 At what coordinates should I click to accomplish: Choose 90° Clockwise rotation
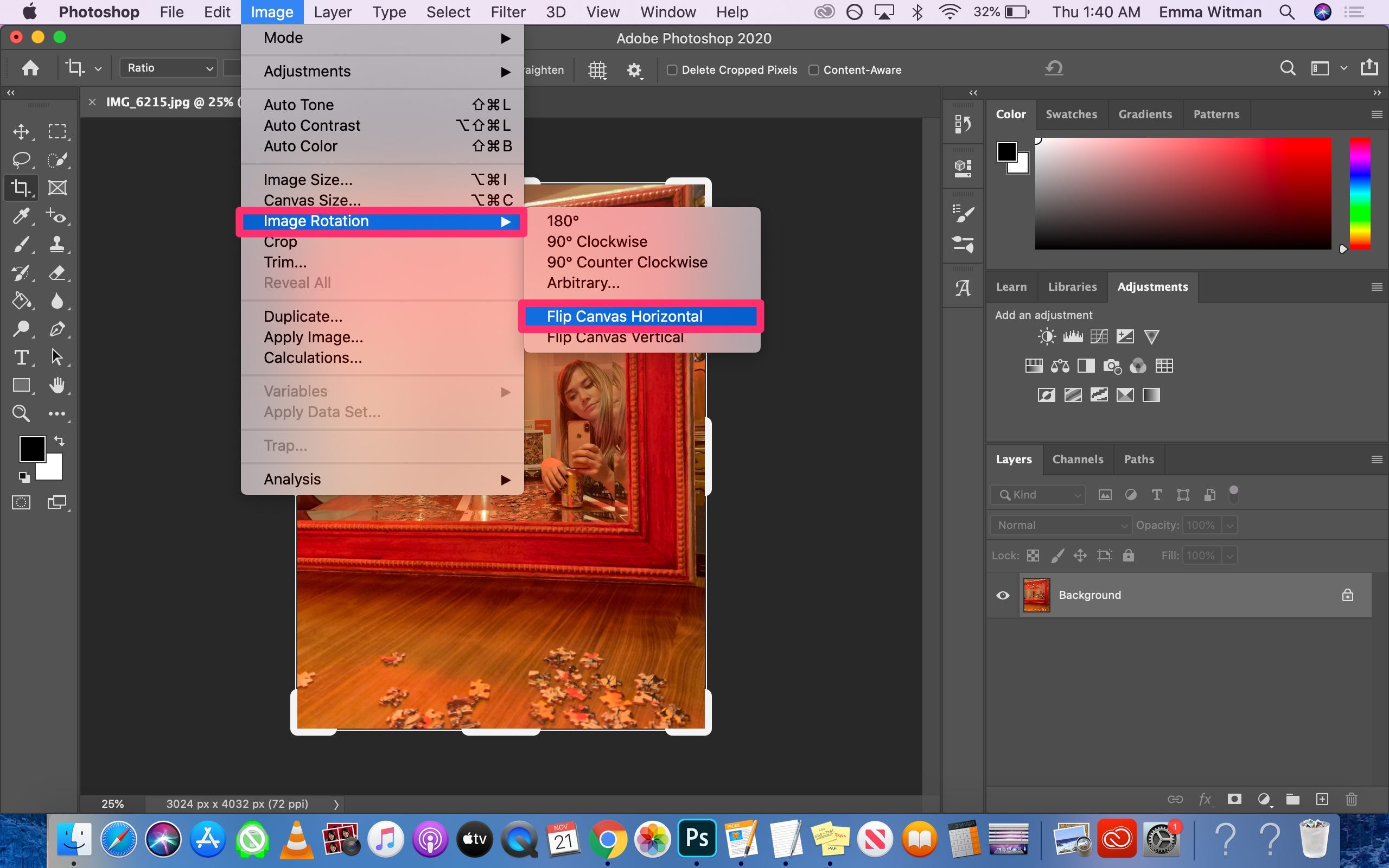tap(597, 242)
